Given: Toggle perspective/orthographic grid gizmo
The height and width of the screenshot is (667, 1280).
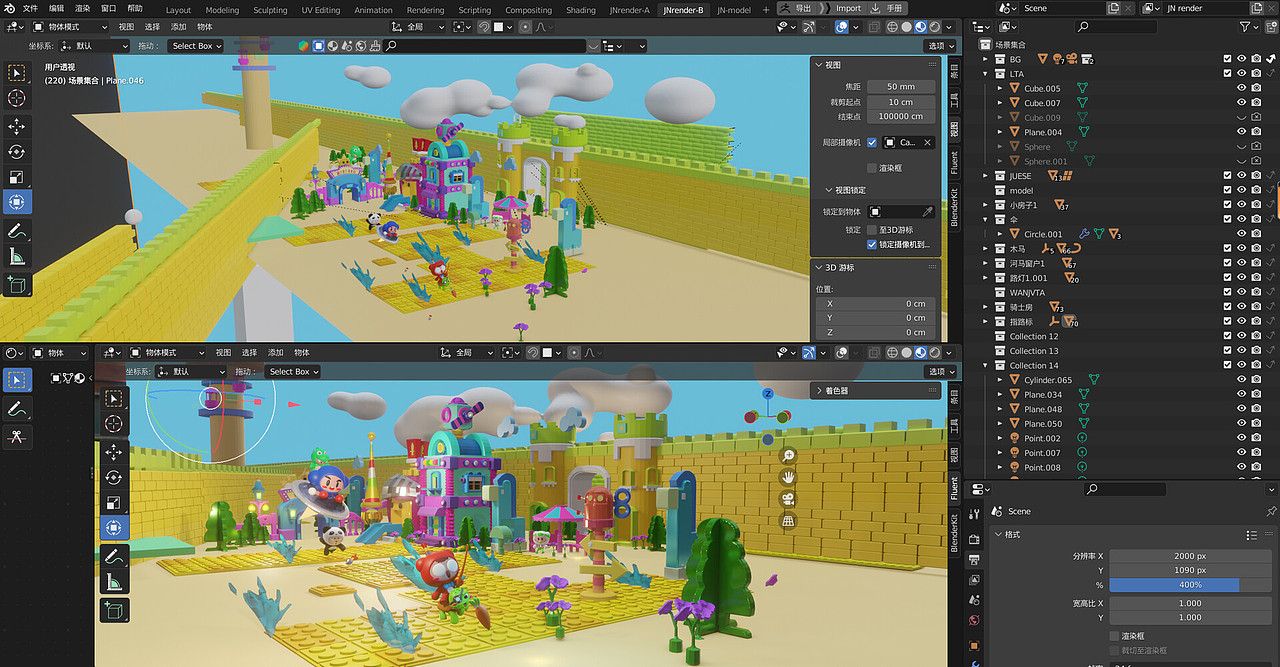Looking at the screenshot, I should coord(788,522).
